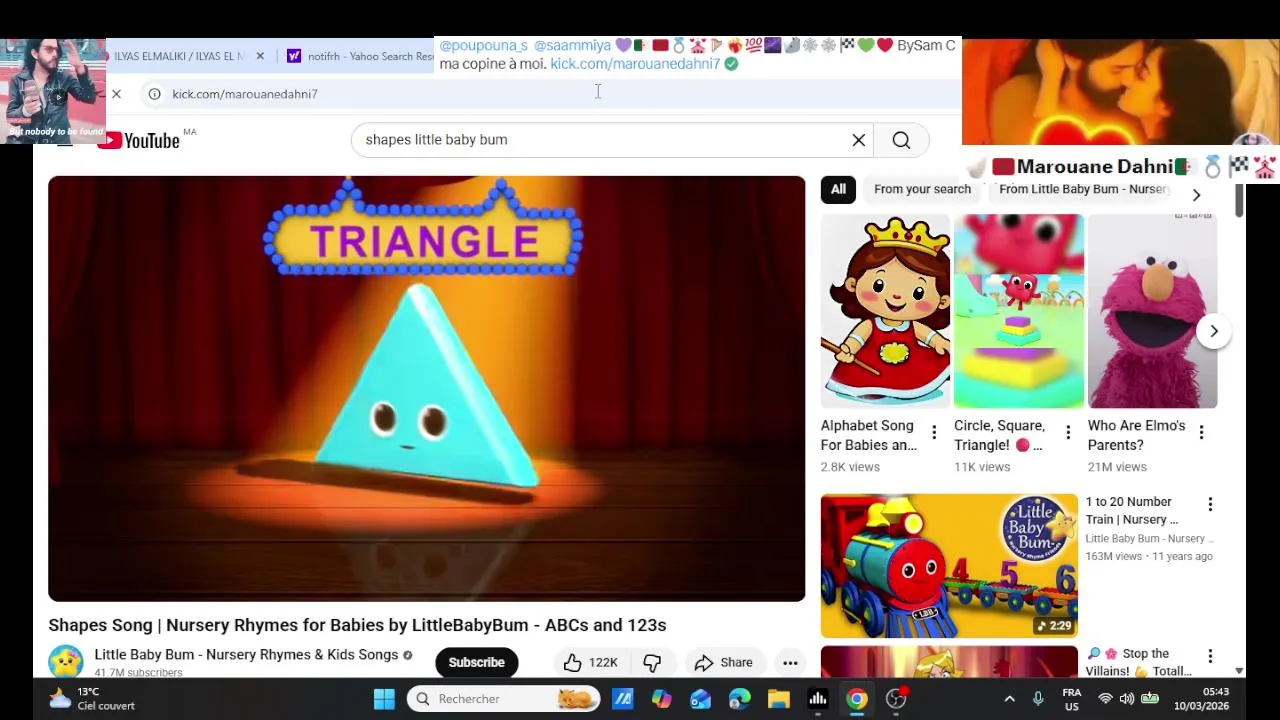
Task: Advance shorts shelf with next arrow
Action: [x=1213, y=331]
